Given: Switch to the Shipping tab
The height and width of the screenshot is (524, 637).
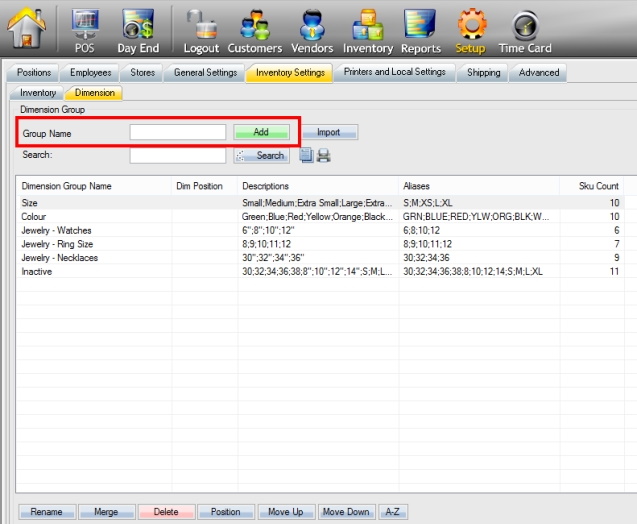Looking at the screenshot, I should pyautogui.click(x=483, y=73).
